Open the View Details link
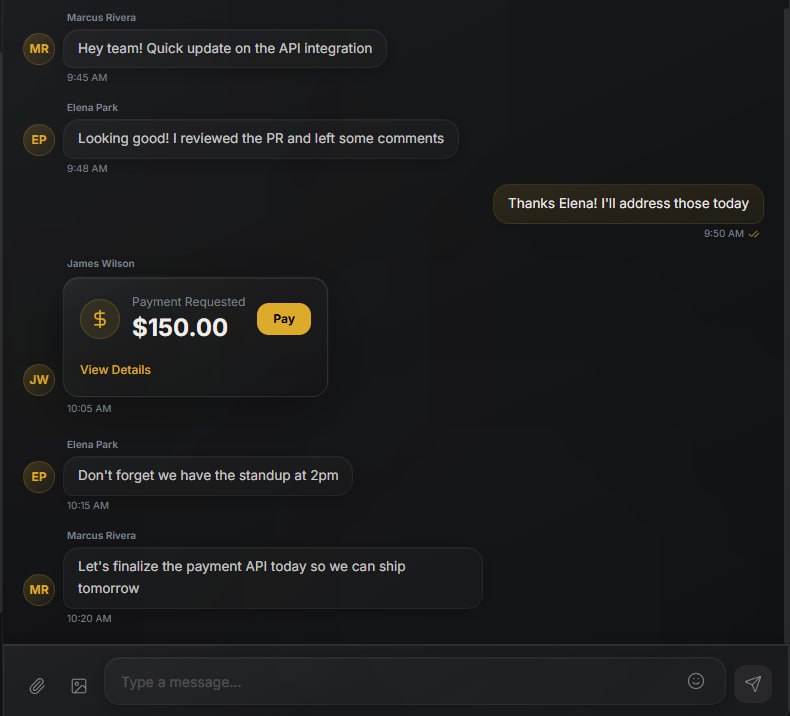Screen dimensions: 790x716 click(115, 370)
